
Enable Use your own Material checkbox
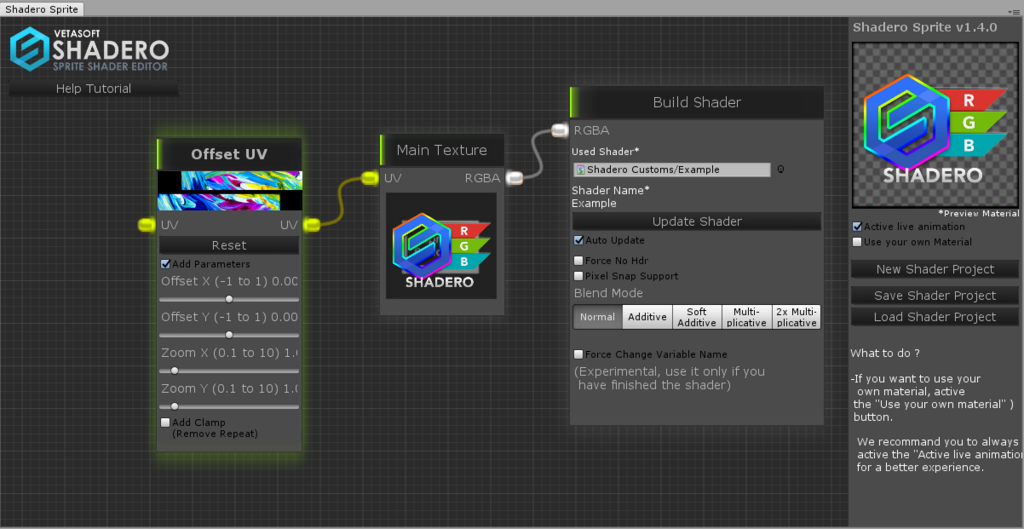(857, 242)
